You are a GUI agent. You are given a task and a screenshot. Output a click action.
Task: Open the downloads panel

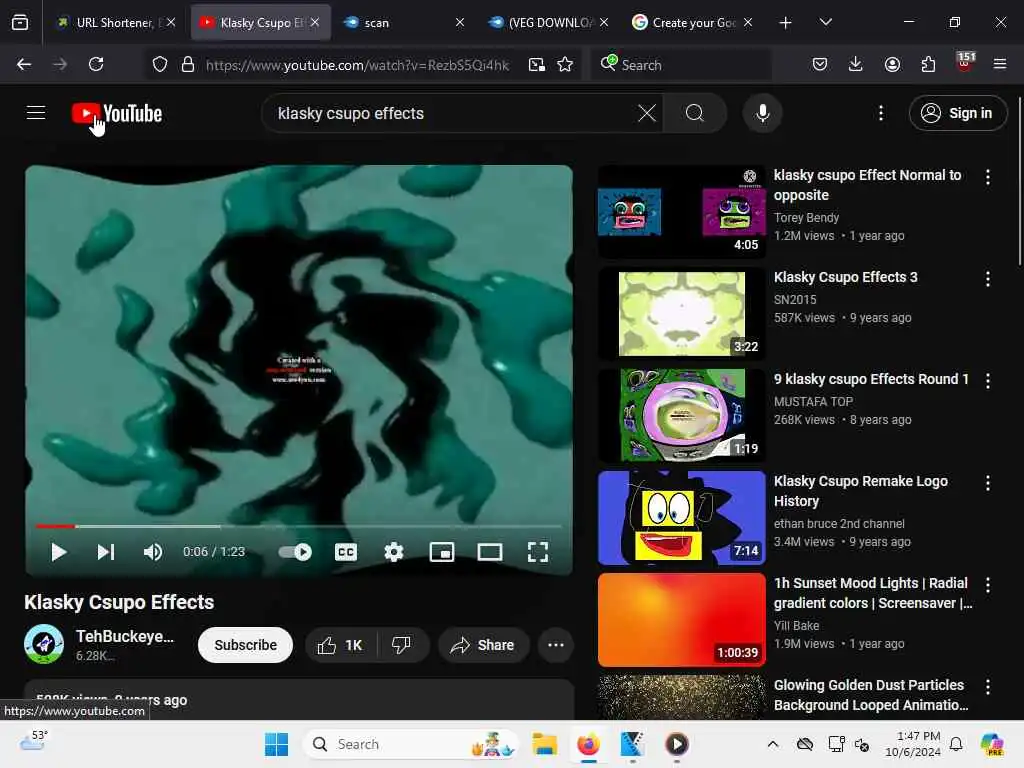coord(856,64)
